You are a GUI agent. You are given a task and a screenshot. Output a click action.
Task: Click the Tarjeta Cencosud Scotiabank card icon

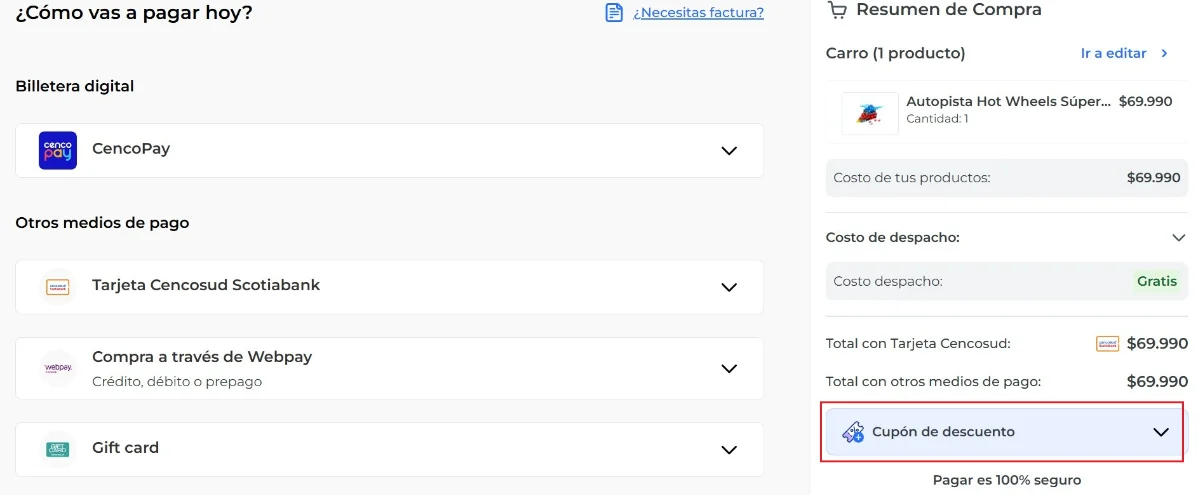tap(58, 287)
